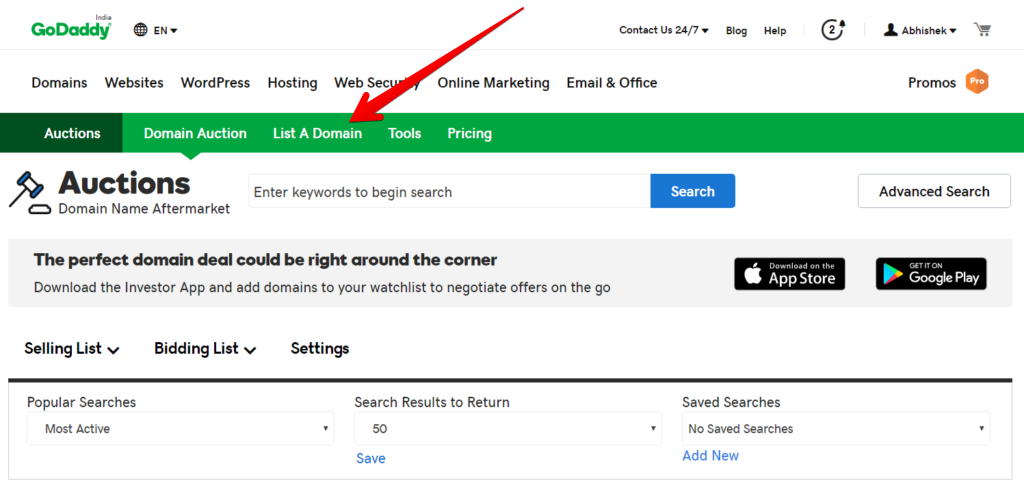Expand the Contact Us 24/7 menu
Image resolution: width=1024 pixels, height=494 pixels.
point(664,30)
